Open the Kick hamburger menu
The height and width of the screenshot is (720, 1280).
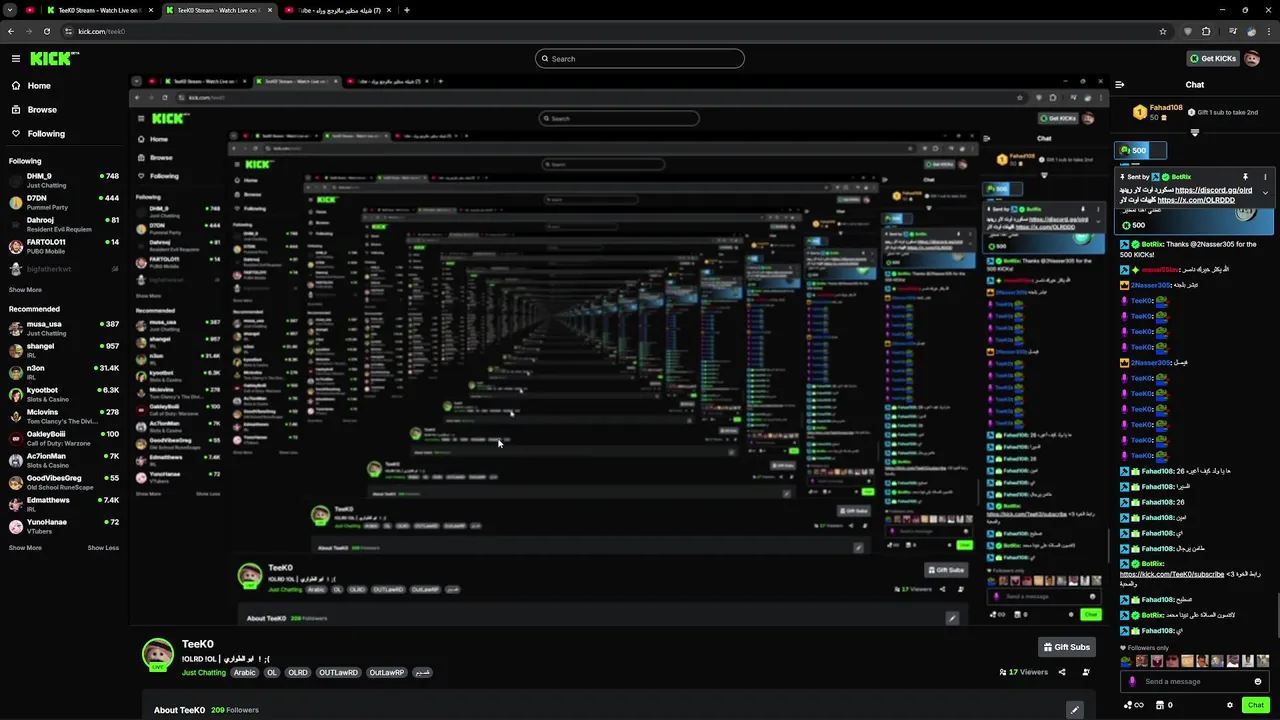pos(16,58)
